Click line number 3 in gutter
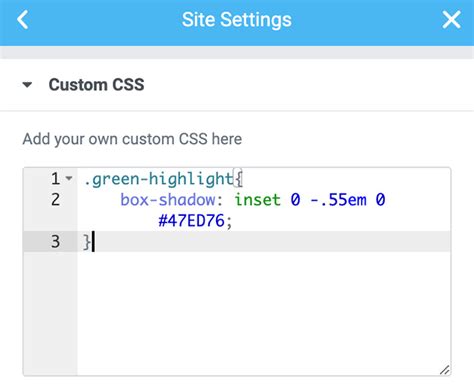 [55, 241]
